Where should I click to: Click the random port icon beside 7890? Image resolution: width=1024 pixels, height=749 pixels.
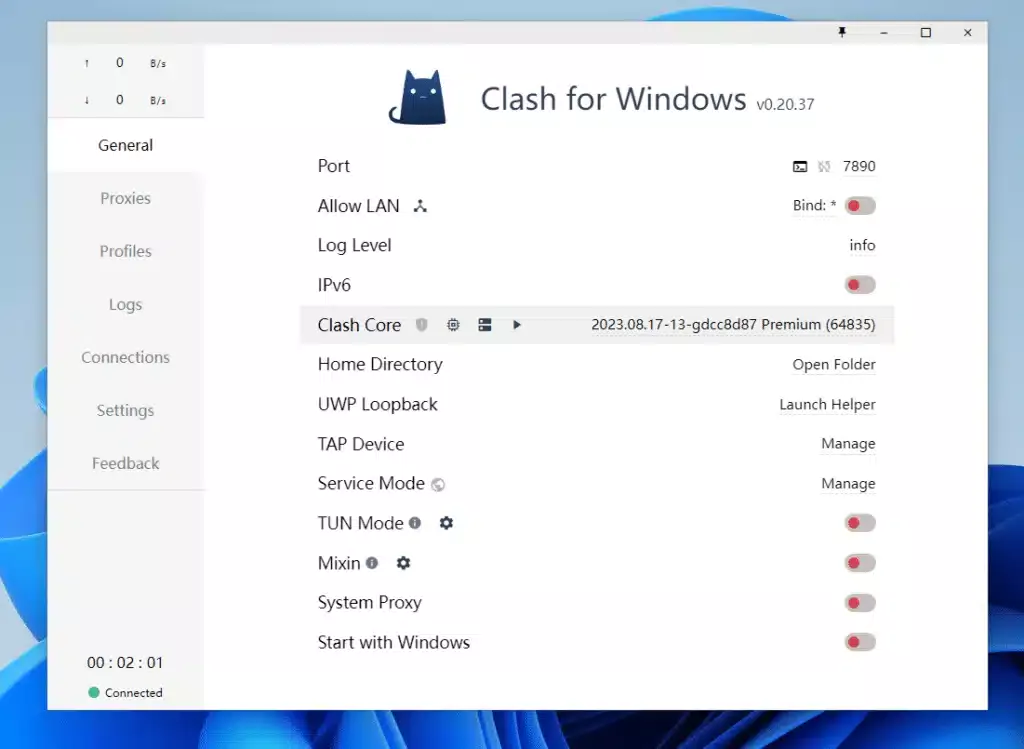(x=824, y=167)
